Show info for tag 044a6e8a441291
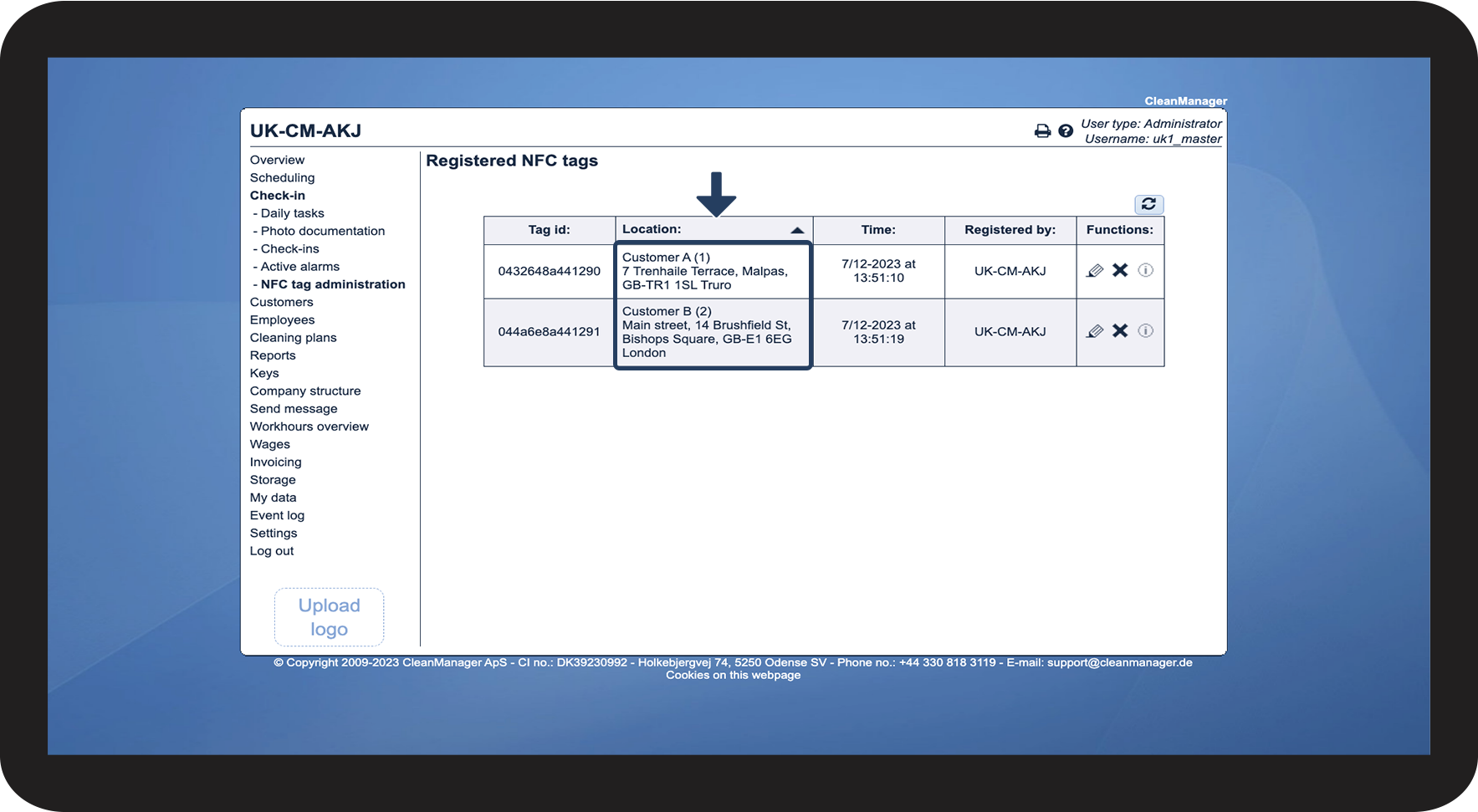This screenshot has width=1478, height=812. click(1146, 331)
